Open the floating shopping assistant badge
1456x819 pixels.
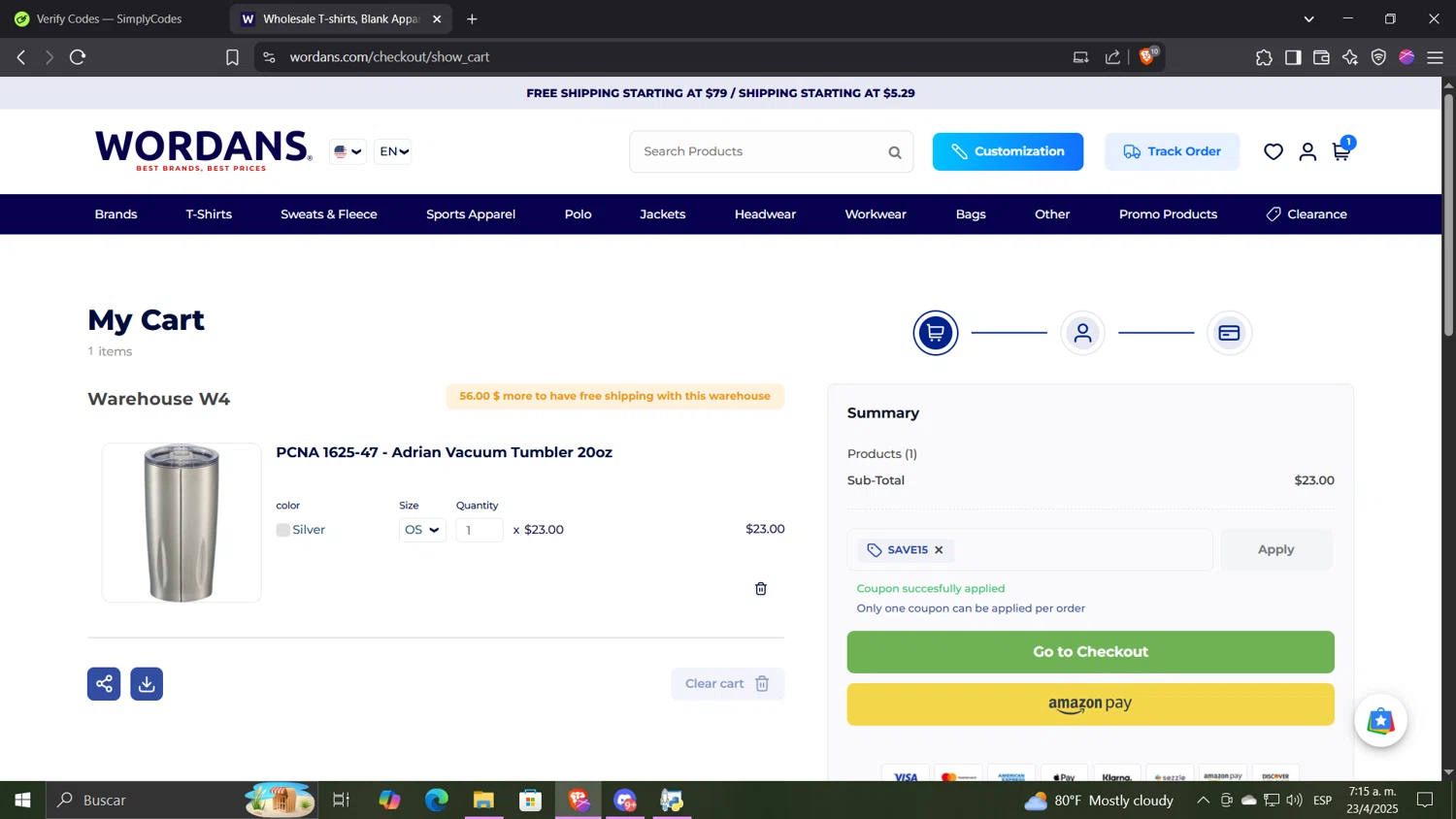(1381, 721)
